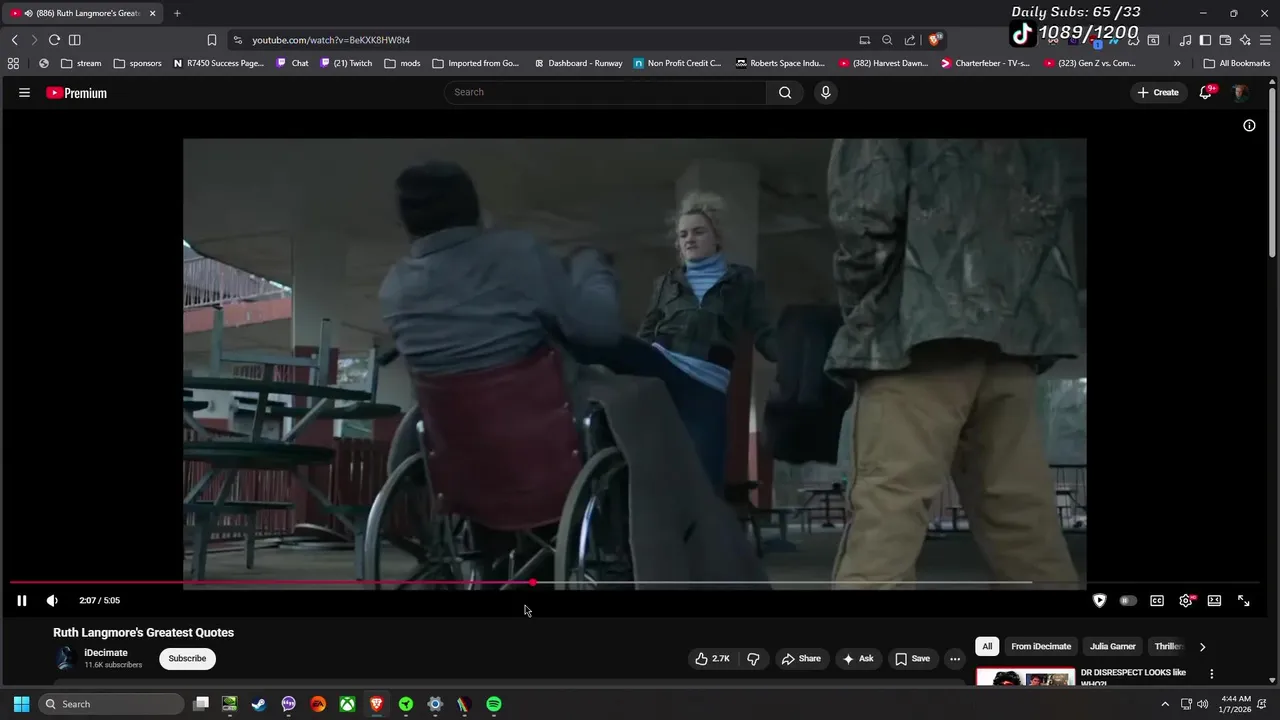Screen dimensions: 1280x720
Task: Click the address bar URL
Action: [x=331, y=40]
